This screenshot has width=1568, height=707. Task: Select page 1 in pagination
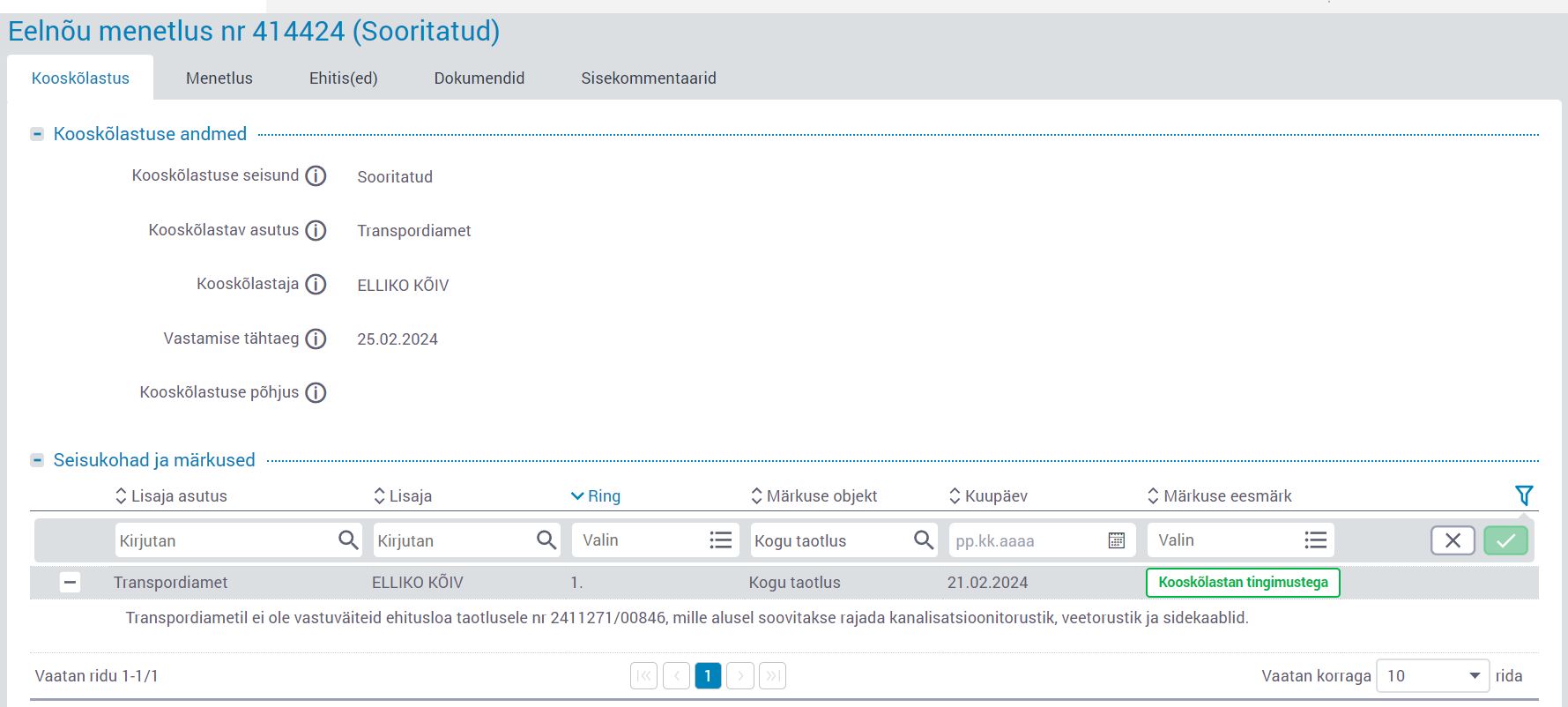pos(708,676)
